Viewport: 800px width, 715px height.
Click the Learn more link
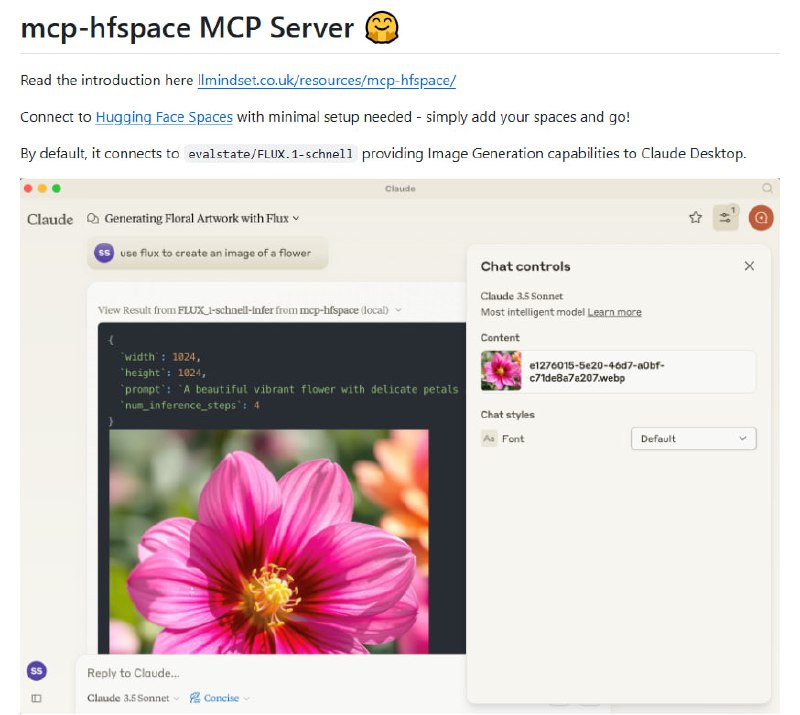[x=615, y=311]
